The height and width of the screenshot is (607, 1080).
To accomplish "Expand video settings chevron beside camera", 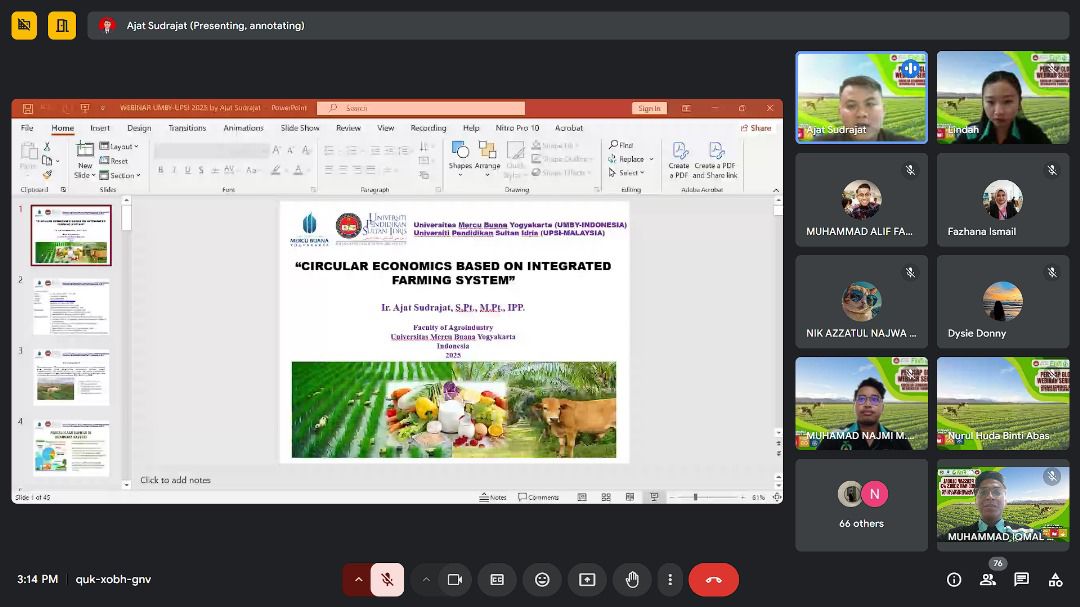I will pos(426,579).
